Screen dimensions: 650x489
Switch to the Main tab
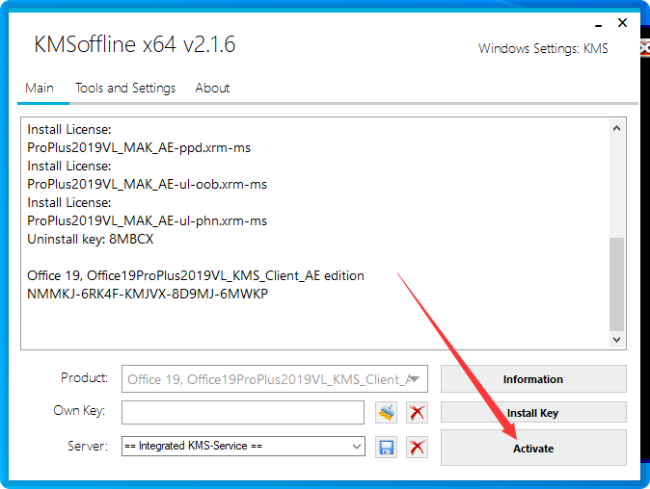(x=39, y=88)
